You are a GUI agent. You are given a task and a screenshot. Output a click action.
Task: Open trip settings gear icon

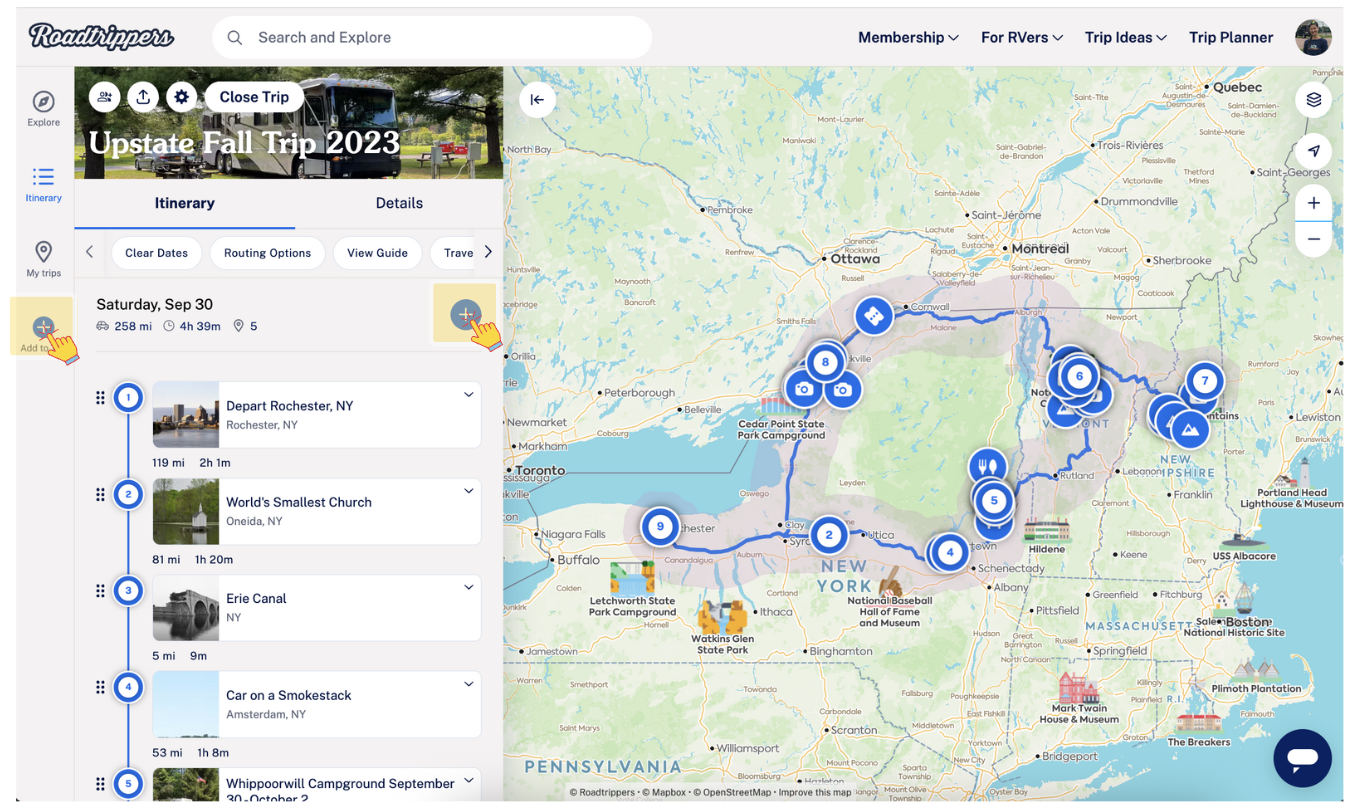click(181, 97)
